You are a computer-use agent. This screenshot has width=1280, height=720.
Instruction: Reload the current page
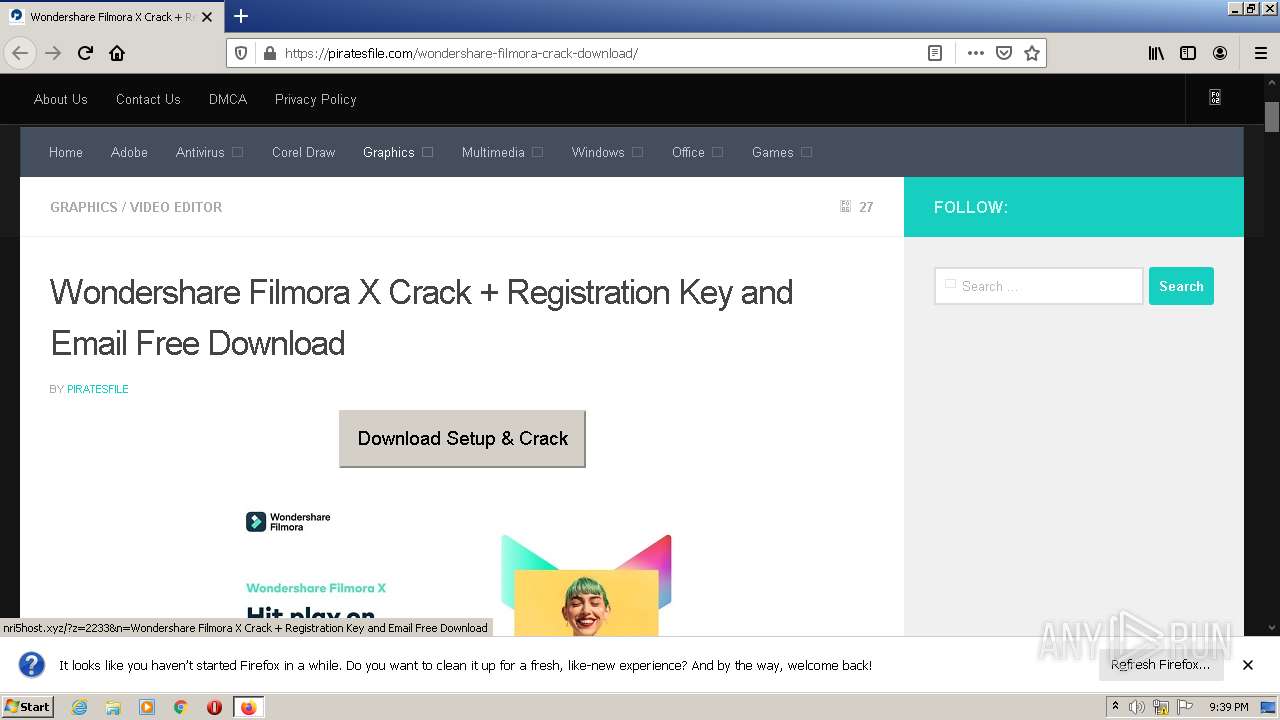(85, 53)
